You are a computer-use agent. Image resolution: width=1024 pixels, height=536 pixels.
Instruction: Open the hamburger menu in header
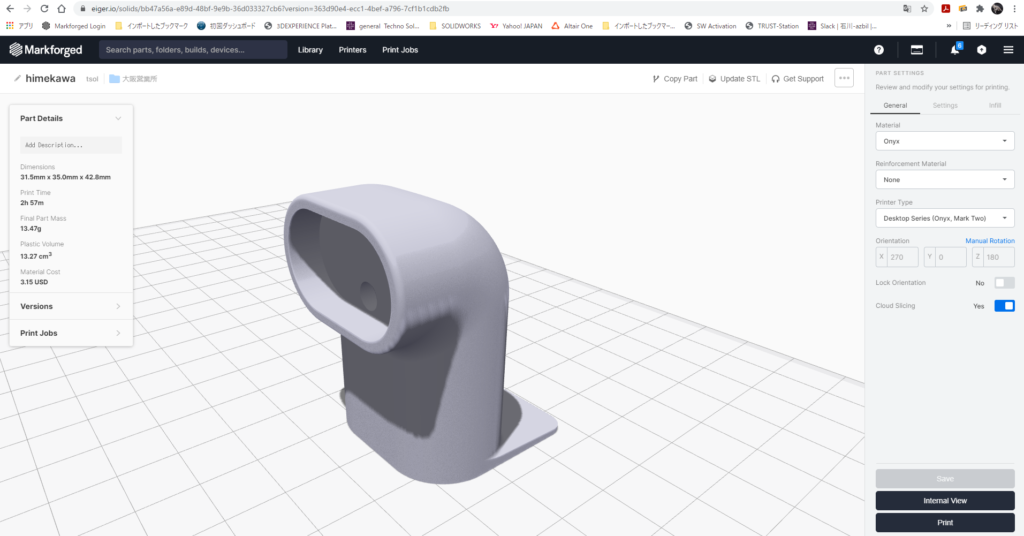(1008, 50)
